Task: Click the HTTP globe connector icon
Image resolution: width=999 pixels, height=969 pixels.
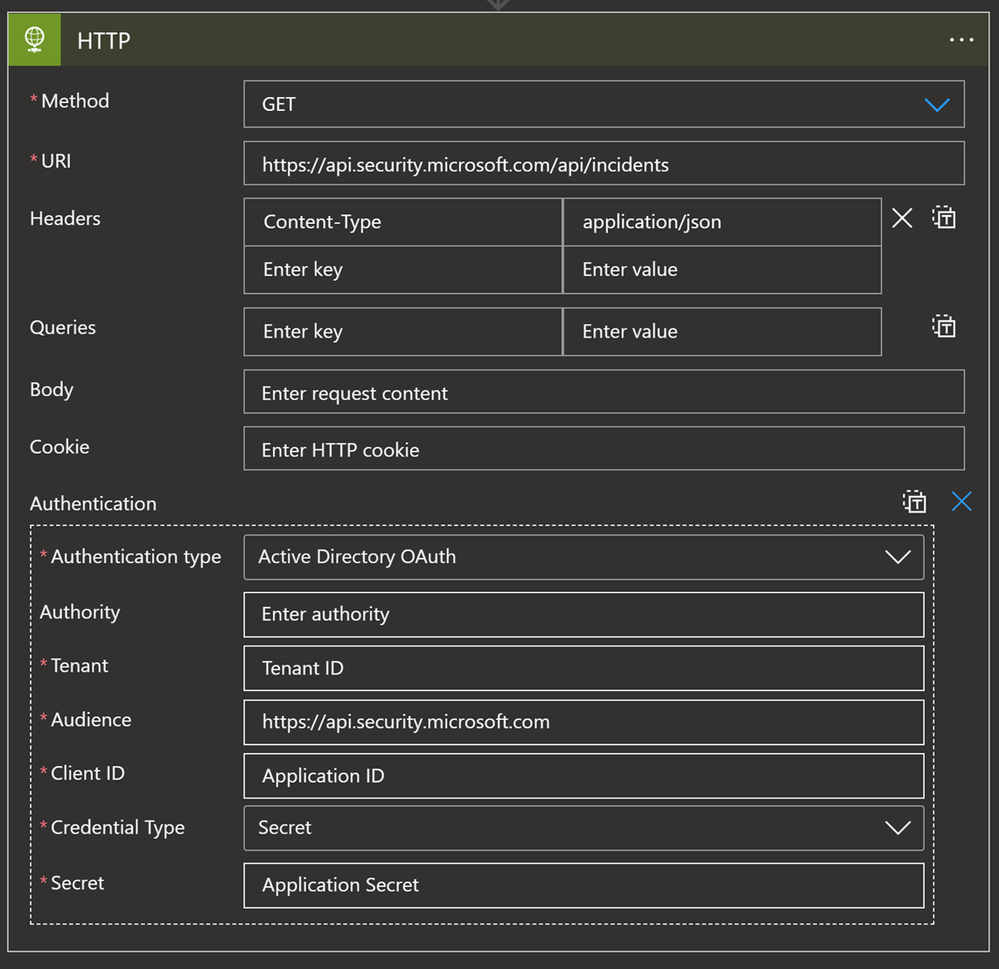Action: 35,40
